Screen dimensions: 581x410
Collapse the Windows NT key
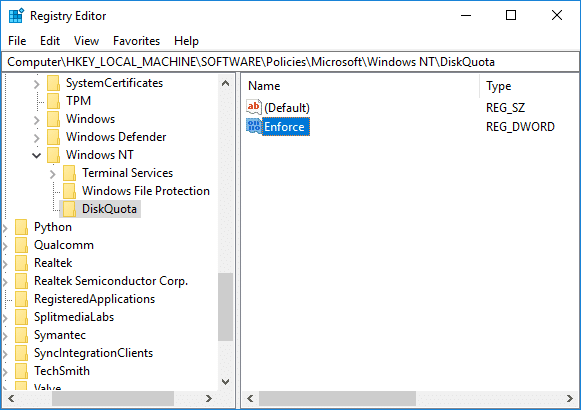pyautogui.click(x=36, y=155)
